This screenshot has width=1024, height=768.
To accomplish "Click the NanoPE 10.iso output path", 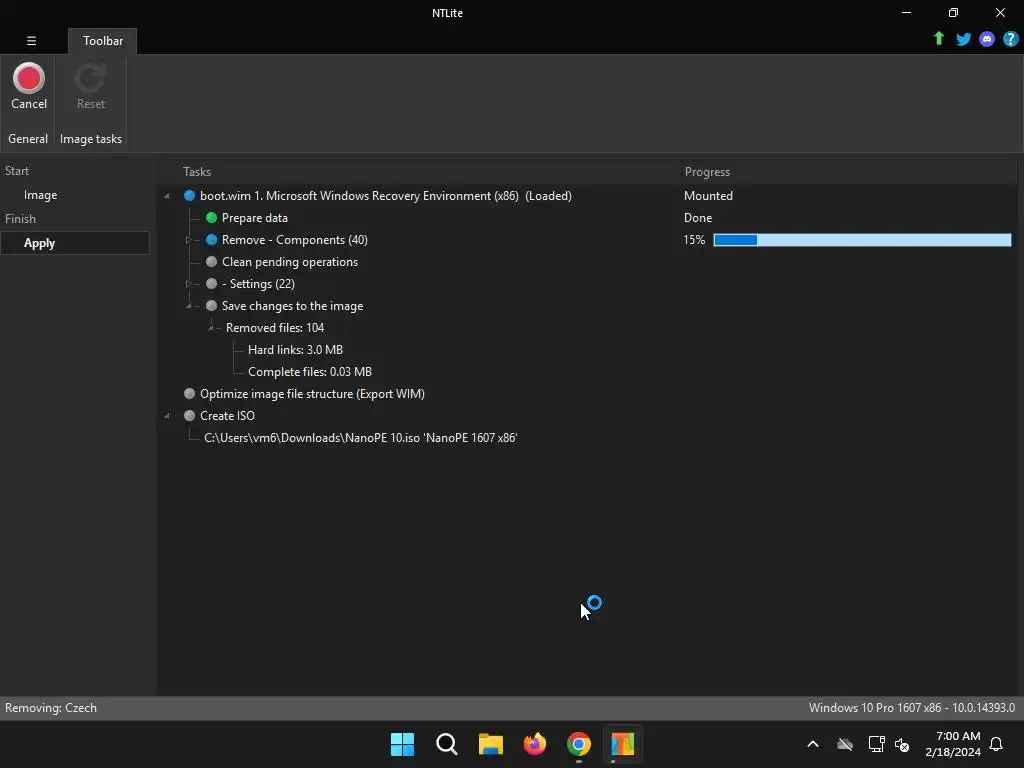I will coord(360,438).
